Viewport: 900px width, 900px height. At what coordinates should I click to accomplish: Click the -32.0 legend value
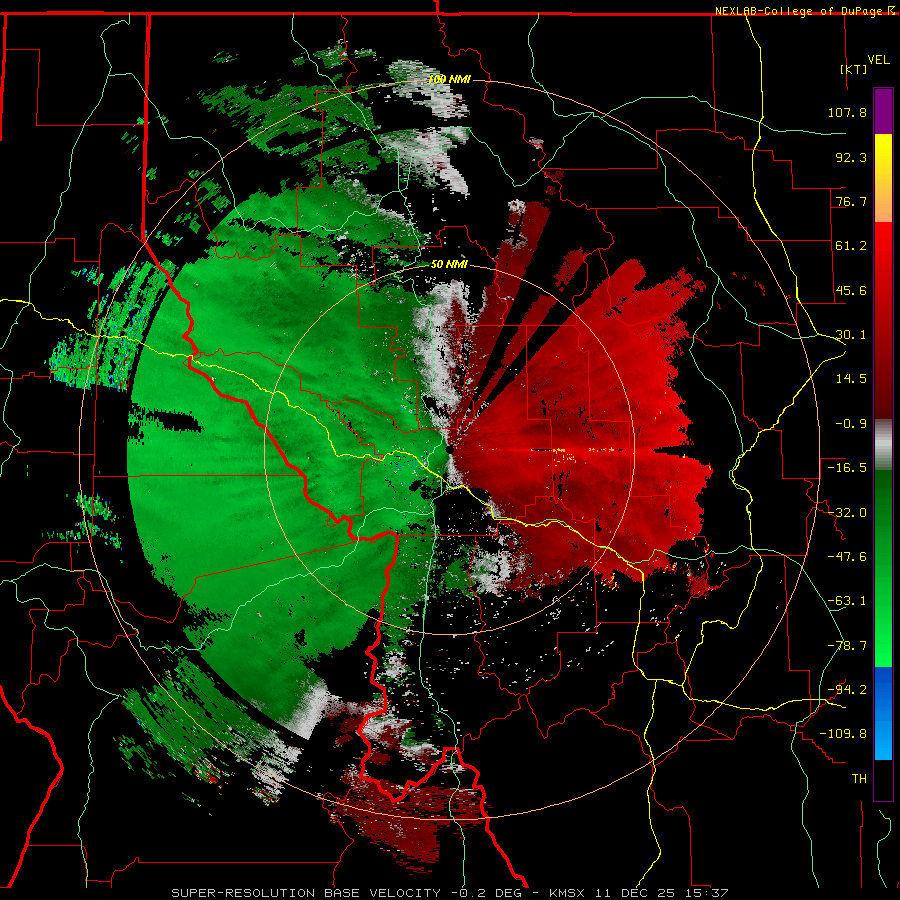[x=847, y=513]
